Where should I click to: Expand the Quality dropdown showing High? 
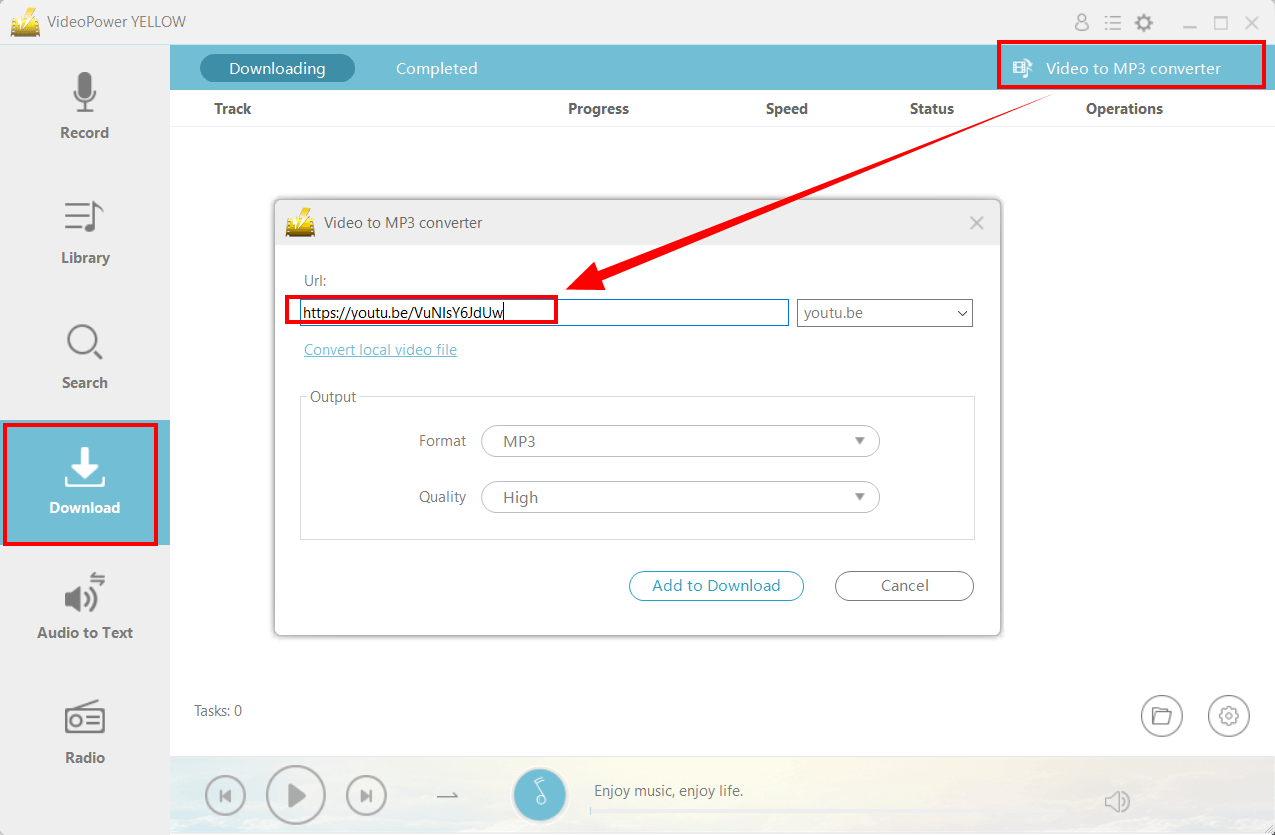(x=680, y=497)
